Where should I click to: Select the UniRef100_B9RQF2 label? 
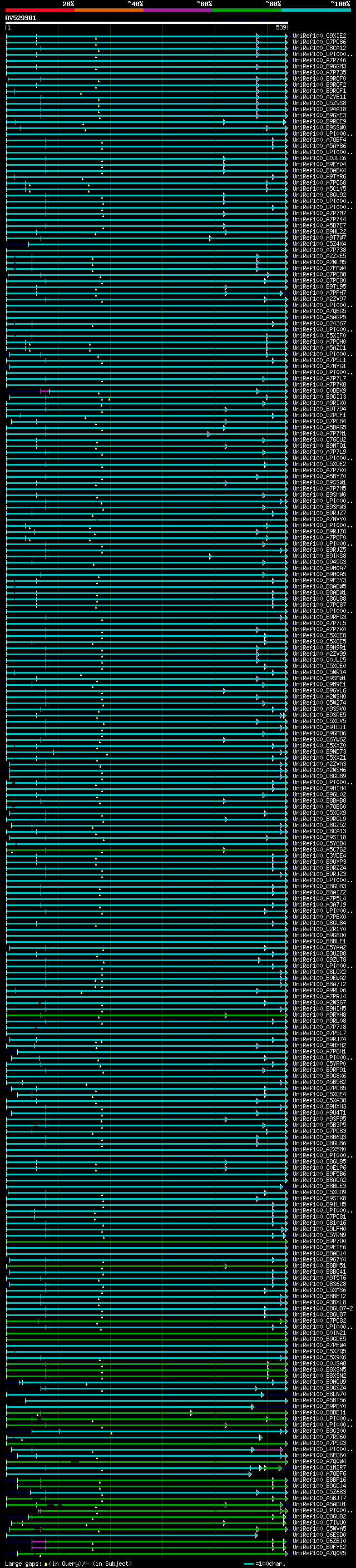tap(319, 85)
